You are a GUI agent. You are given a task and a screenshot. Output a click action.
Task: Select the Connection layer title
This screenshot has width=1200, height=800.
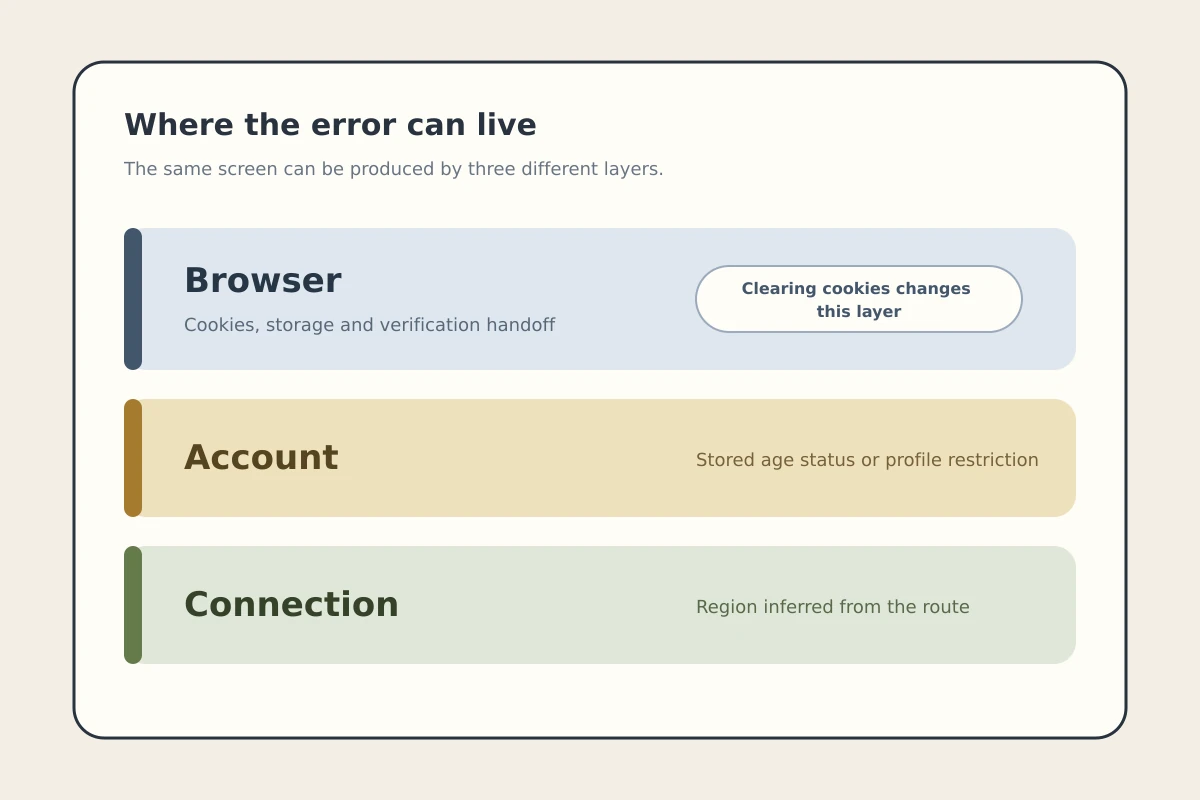click(291, 604)
